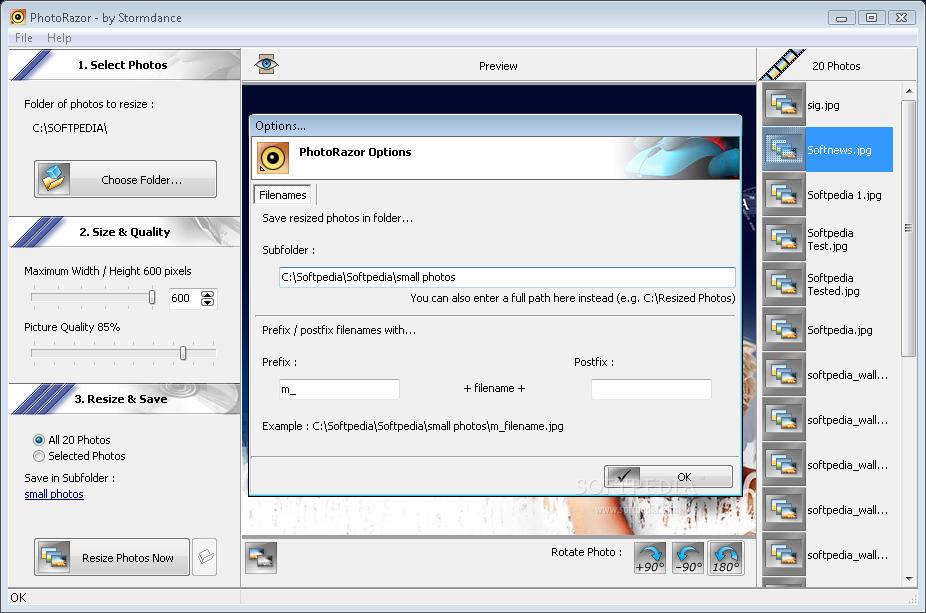Click the 3. Resize & Save header

point(121,399)
